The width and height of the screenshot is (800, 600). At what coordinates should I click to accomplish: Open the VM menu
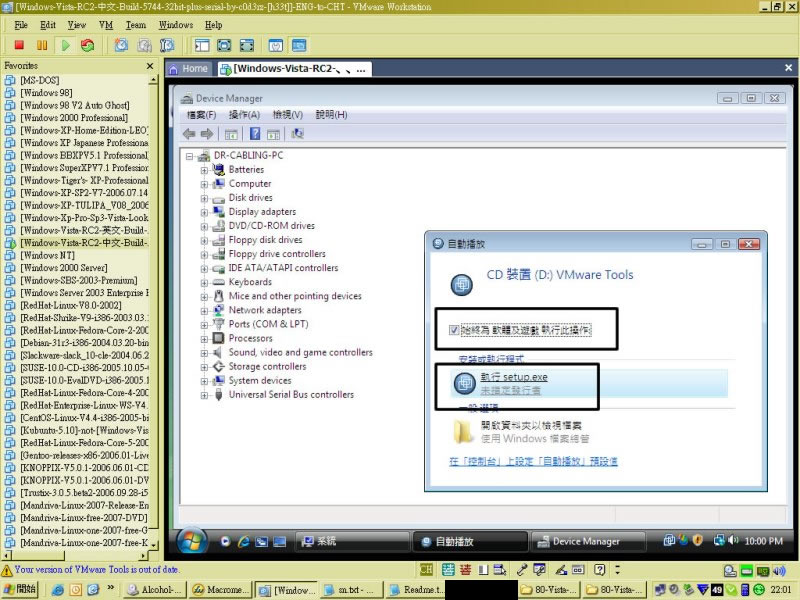[106, 25]
